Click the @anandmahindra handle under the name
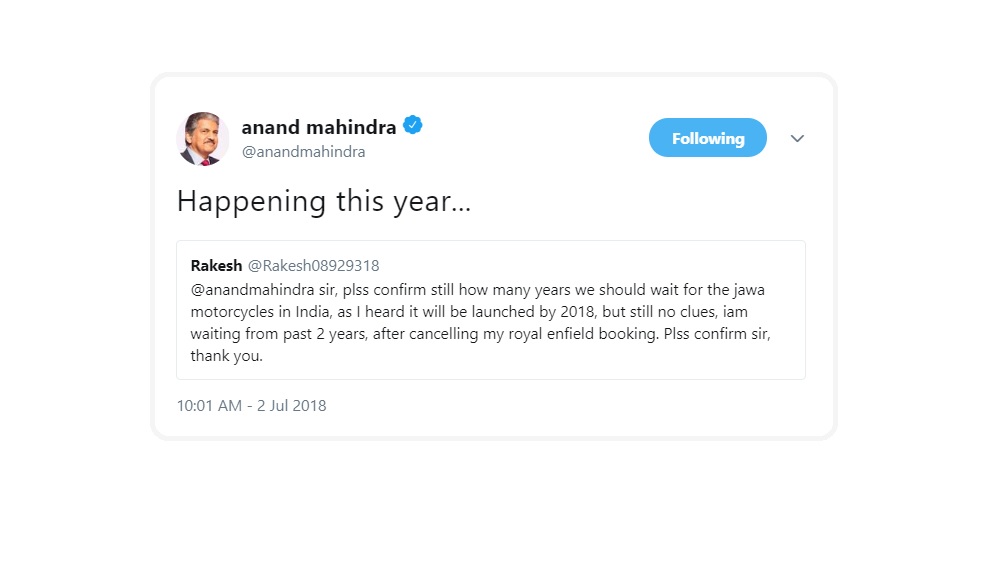 click(304, 152)
